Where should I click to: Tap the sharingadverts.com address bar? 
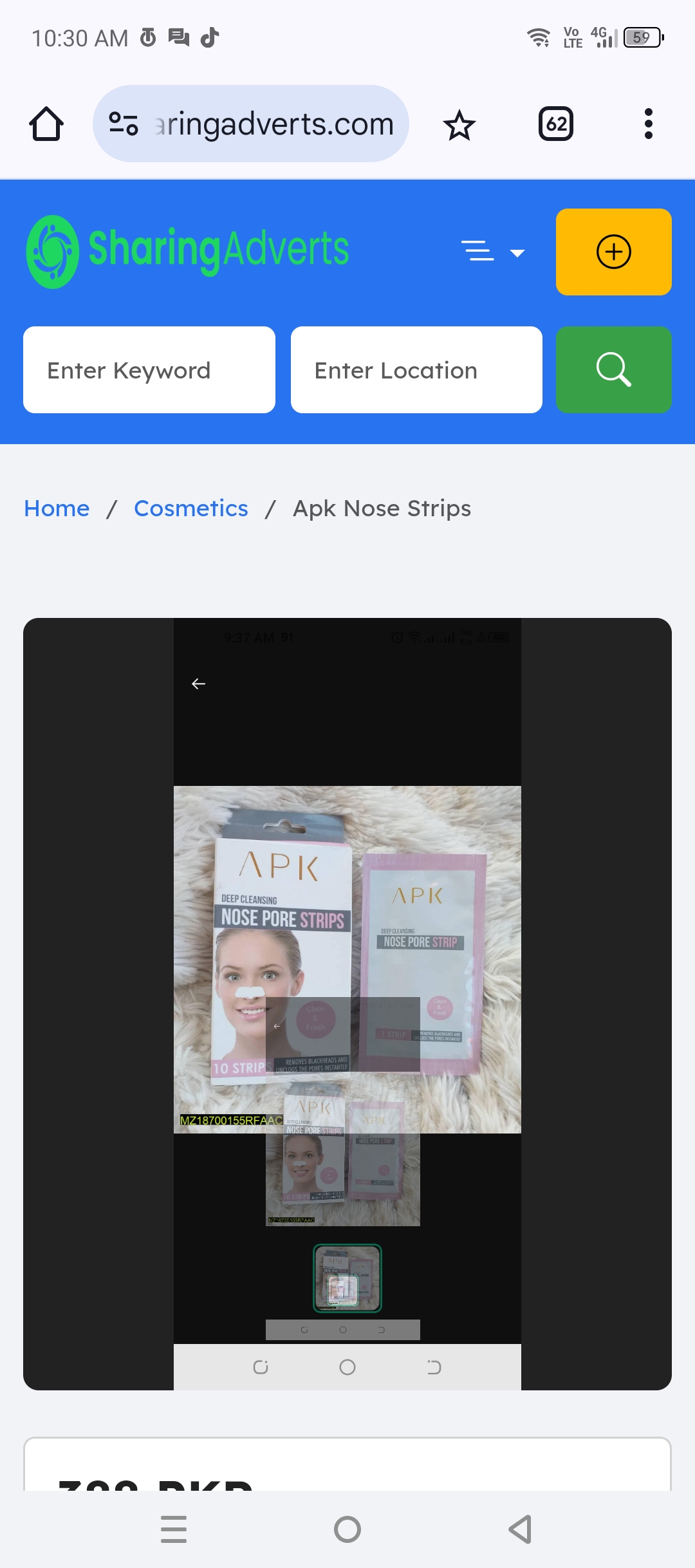(251, 124)
